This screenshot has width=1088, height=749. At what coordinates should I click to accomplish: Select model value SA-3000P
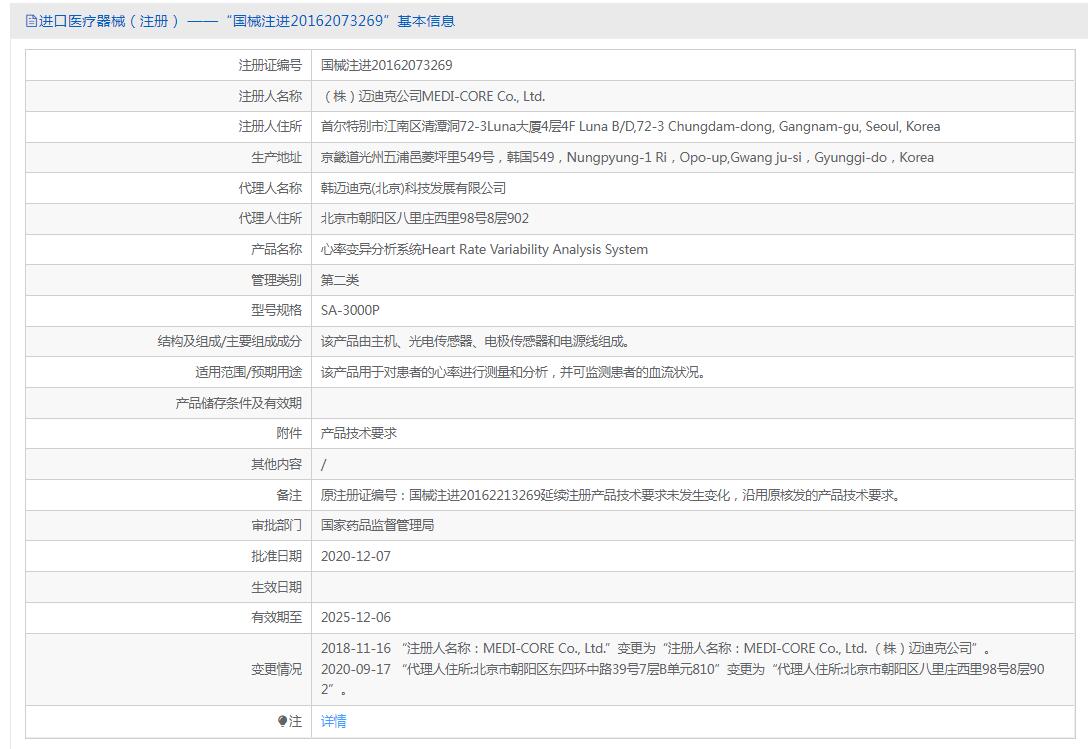tap(350, 310)
